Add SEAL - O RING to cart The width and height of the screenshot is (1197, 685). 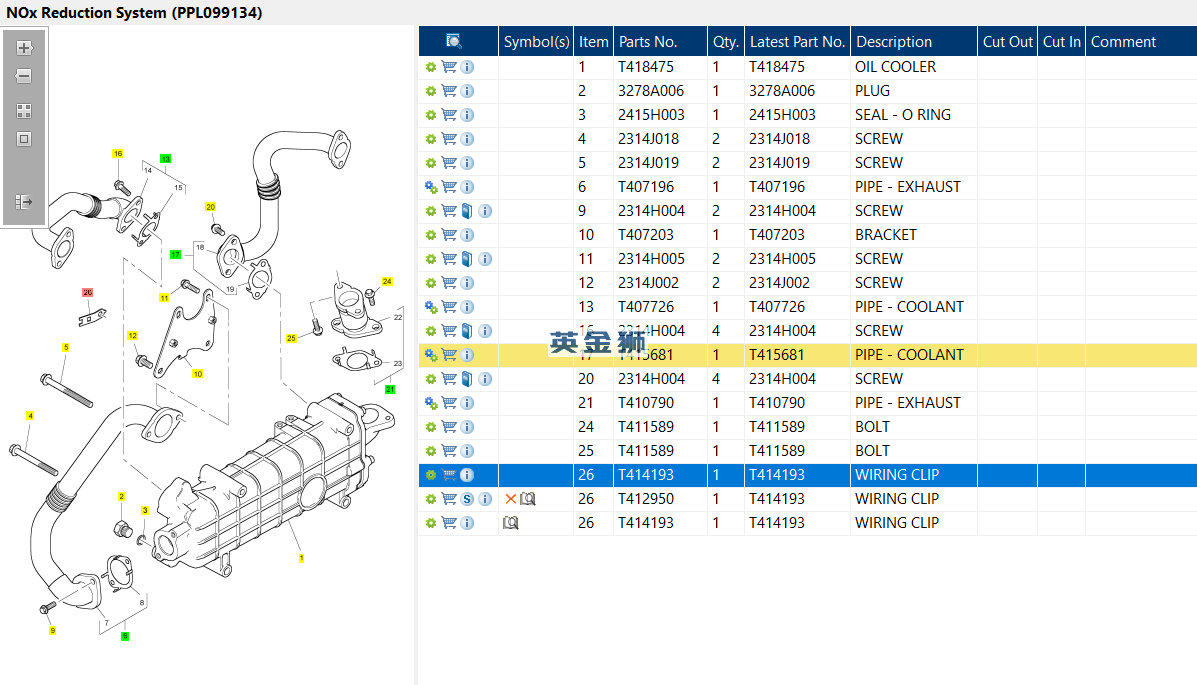click(x=449, y=115)
